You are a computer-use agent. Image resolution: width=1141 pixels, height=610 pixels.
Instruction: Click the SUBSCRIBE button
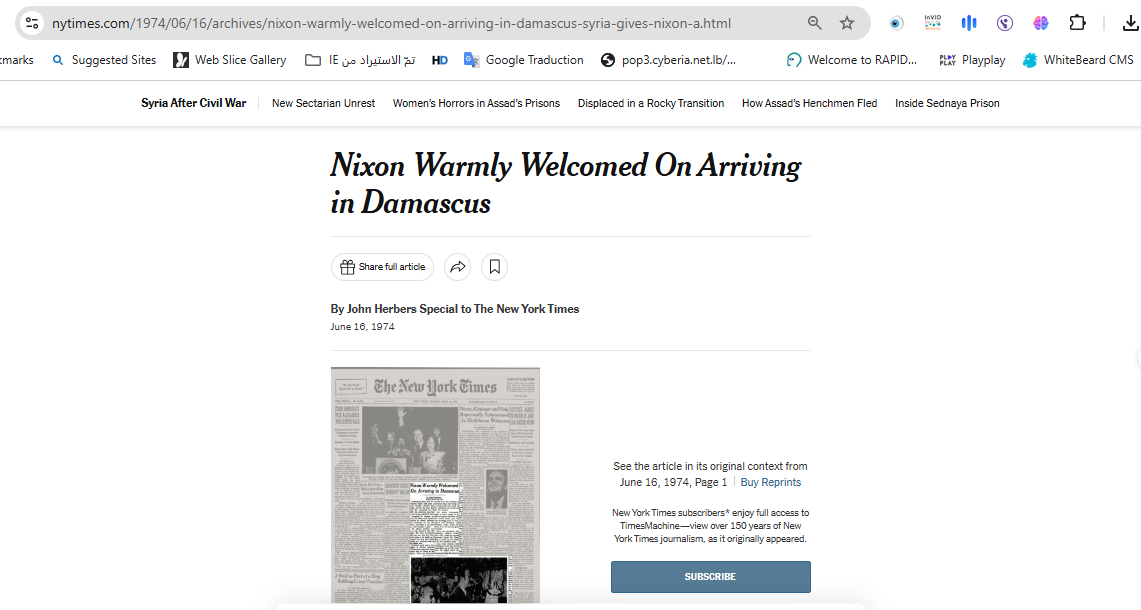pos(710,577)
